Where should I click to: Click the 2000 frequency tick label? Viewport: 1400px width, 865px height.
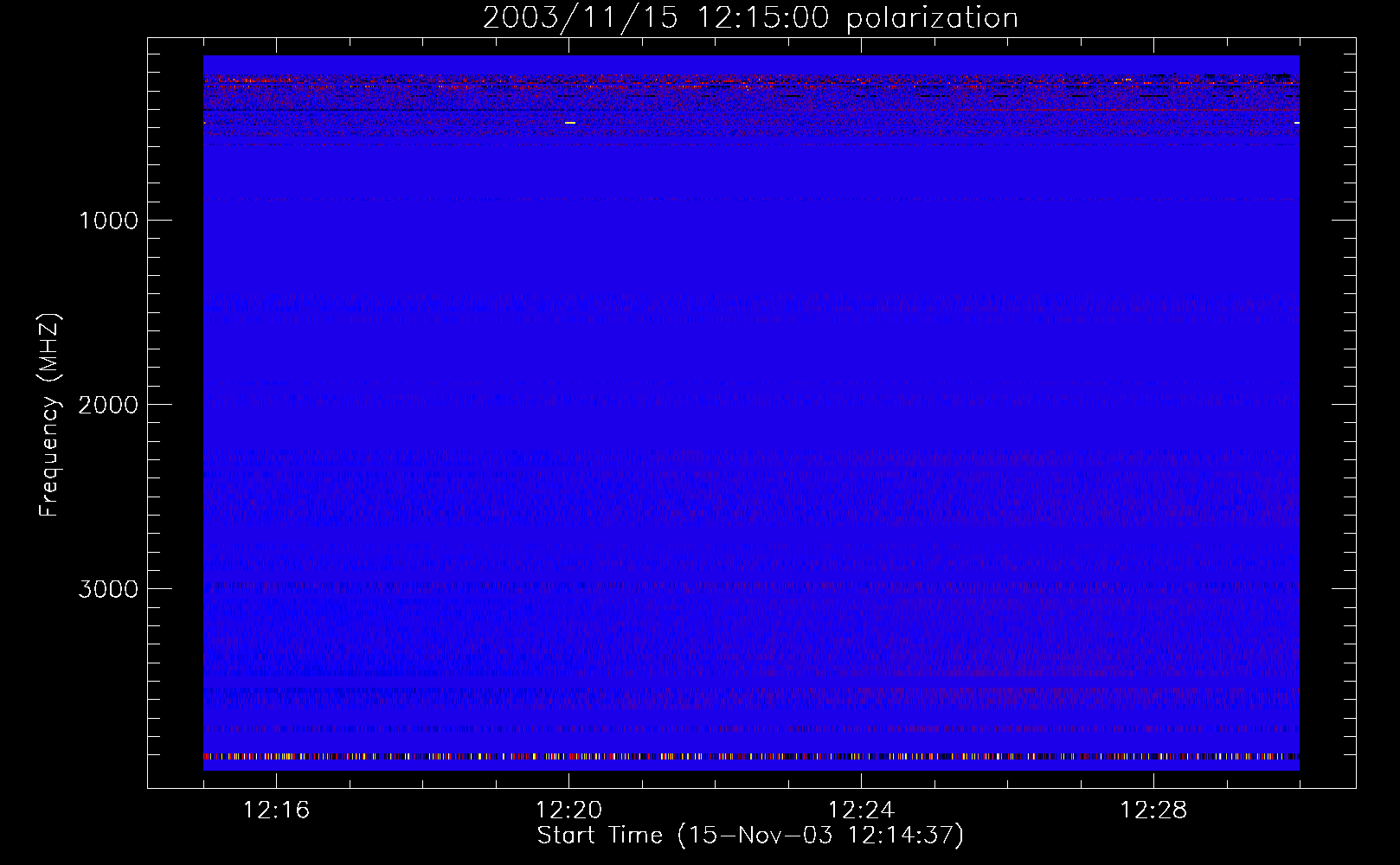point(108,405)
